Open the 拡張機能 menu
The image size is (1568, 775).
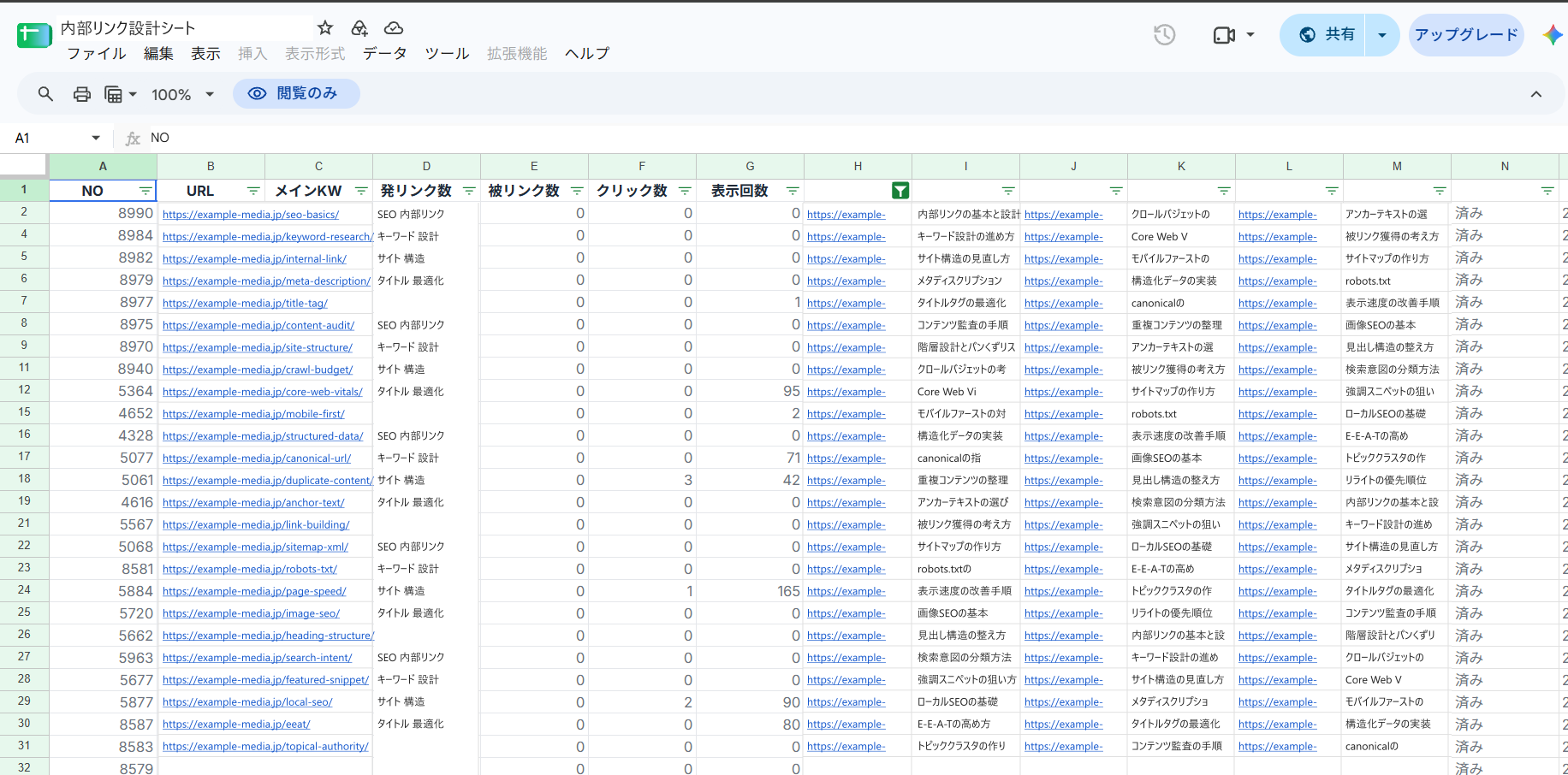pyautogui.click(x=517, y=54)
